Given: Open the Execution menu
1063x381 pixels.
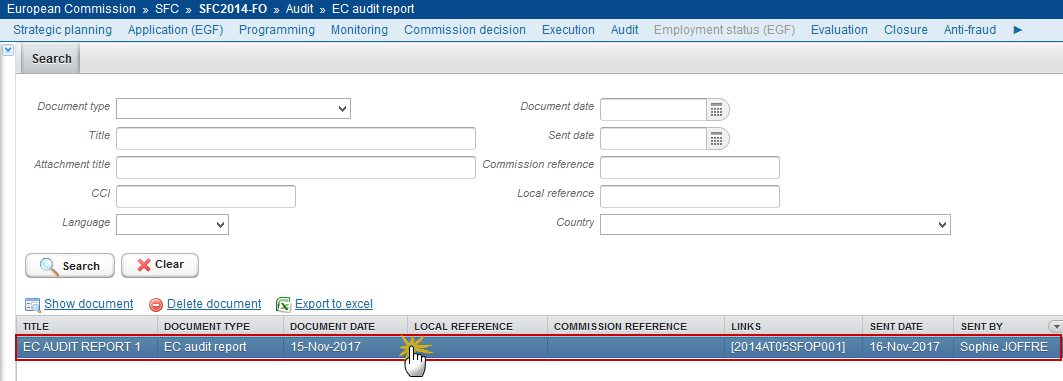Looking at the screenshot, I should click(568, 30).
